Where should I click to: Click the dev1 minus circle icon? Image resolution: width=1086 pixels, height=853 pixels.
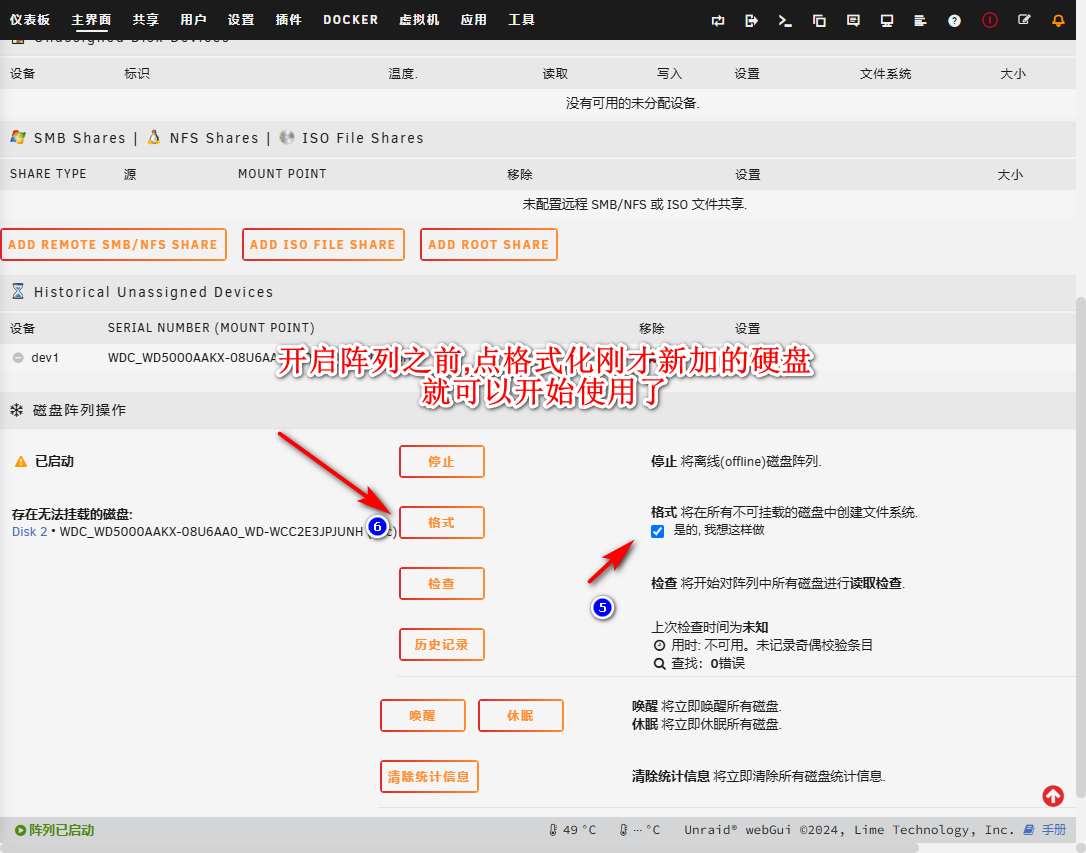coord(18,358)
